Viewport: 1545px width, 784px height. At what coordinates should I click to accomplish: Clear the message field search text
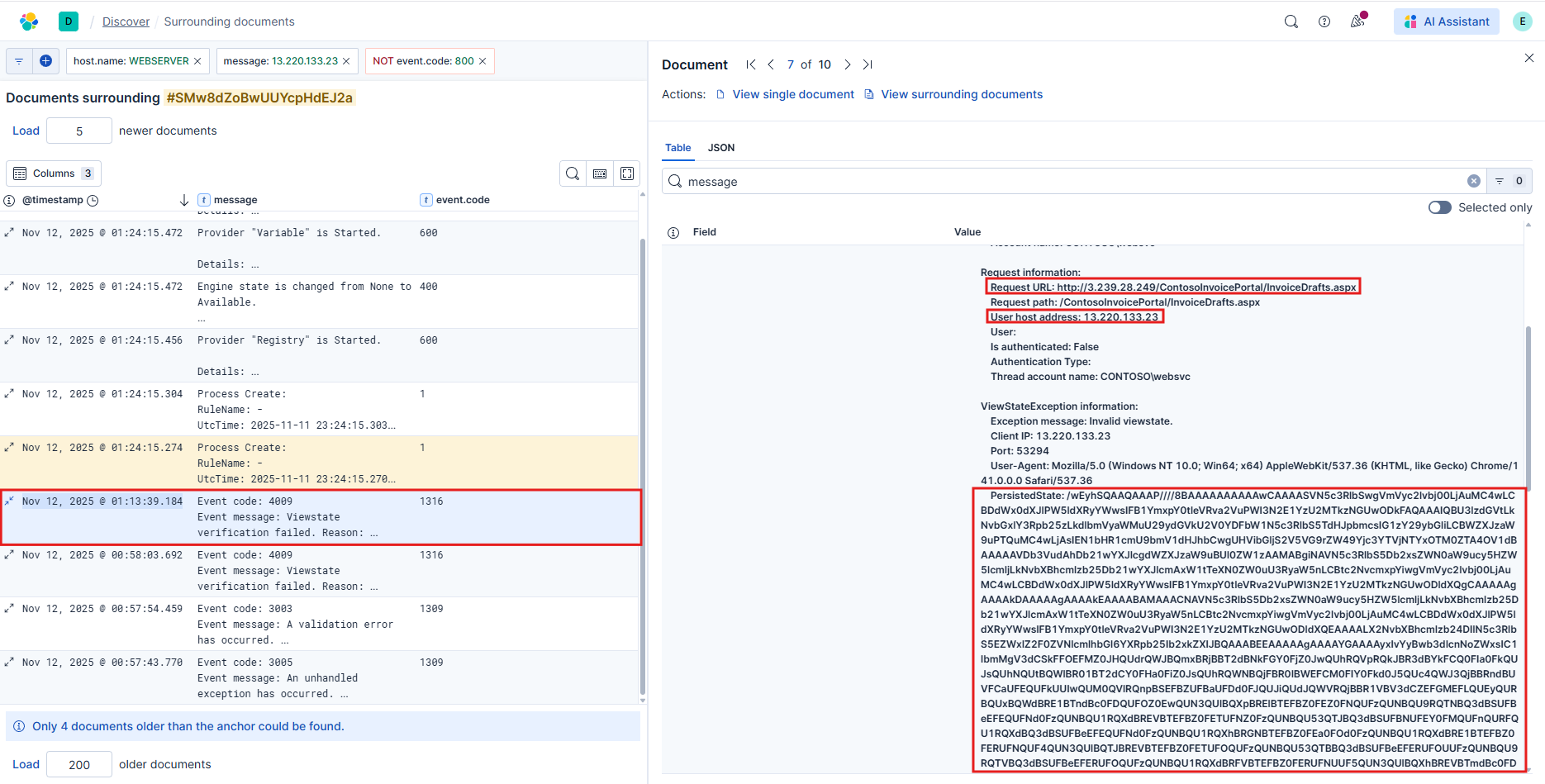1473,181
